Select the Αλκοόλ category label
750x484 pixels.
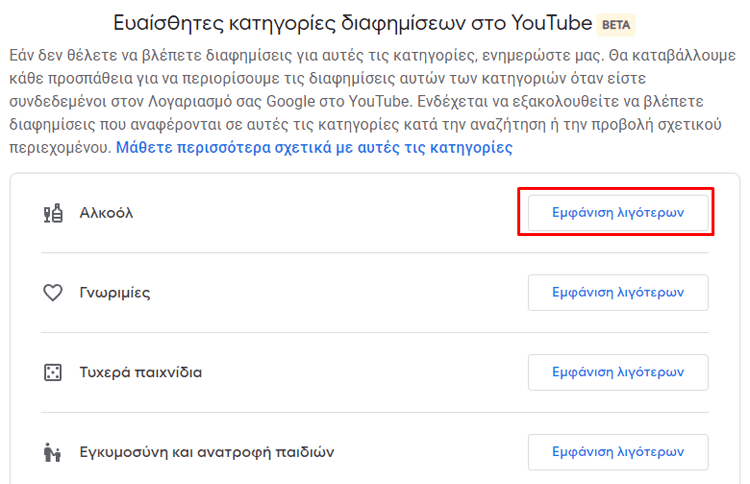pos(106,213)
